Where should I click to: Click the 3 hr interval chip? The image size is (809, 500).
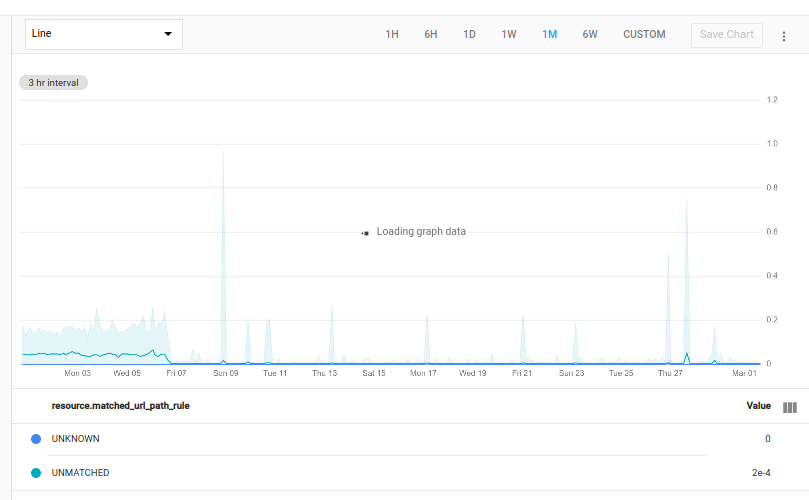[53, 83]
